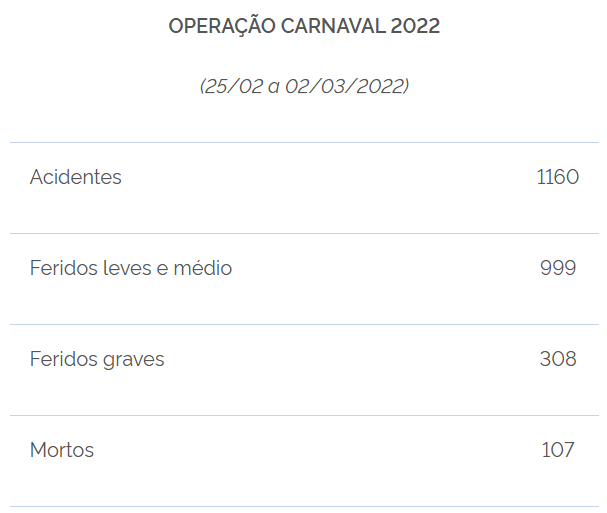The image size is (607, 513).
Task: Select the date range subtitle text
Action: click(x=304, y=86)
